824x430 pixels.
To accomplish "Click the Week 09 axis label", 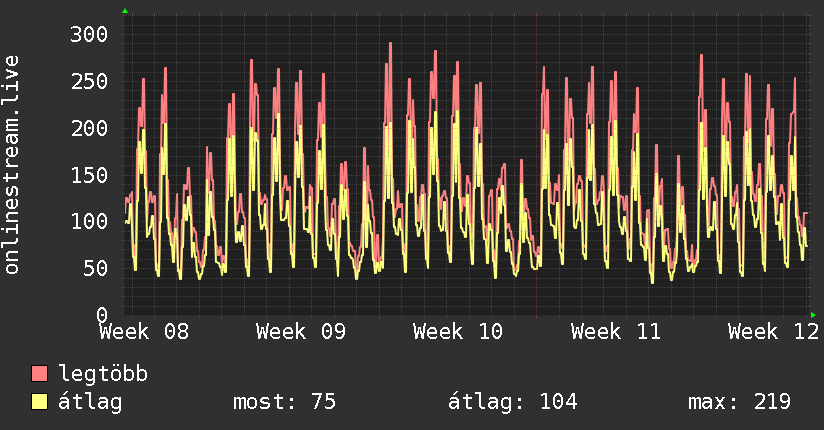I will 301,332.
